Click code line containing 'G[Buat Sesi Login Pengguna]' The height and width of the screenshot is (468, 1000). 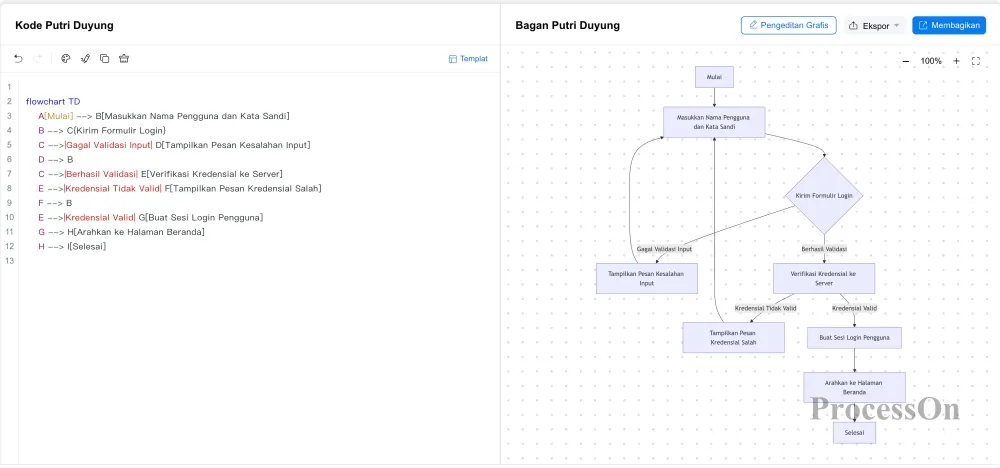click(x=151, y=218)
